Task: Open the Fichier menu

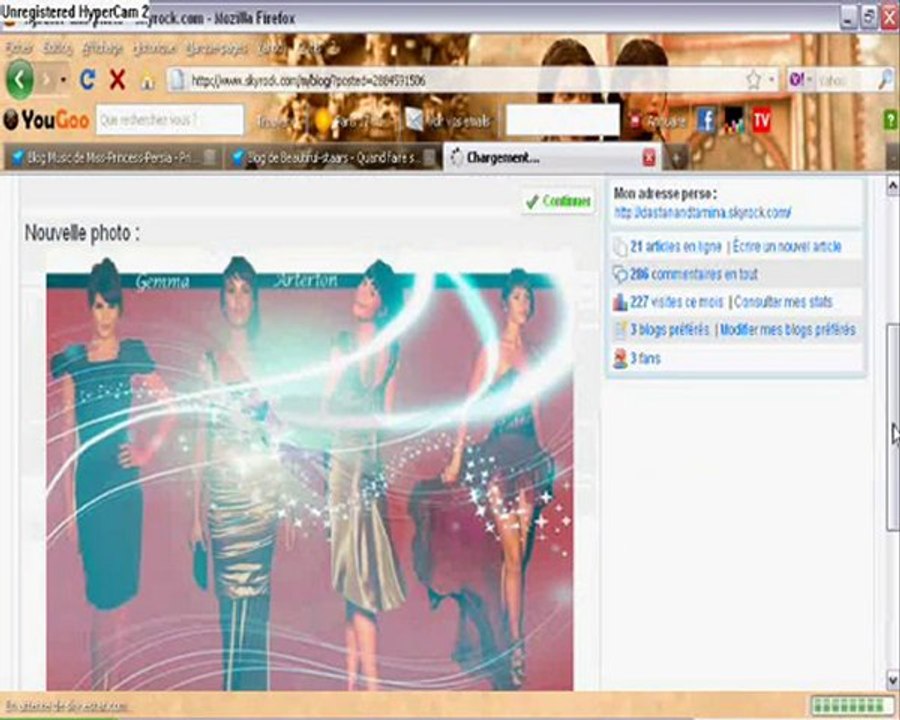Action: (x=19, y=49)
